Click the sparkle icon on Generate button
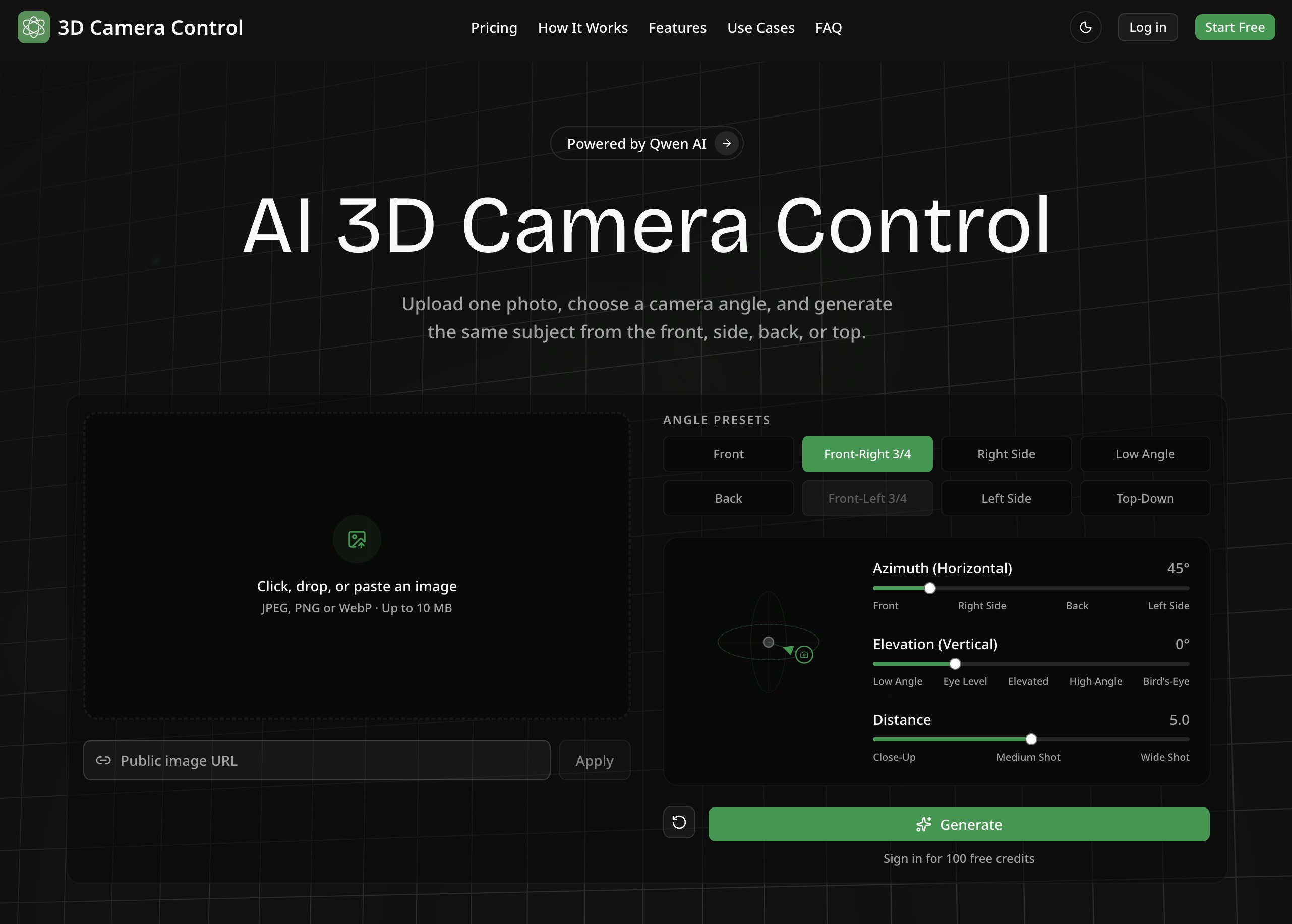1292x924 pixels. (924, 825)
